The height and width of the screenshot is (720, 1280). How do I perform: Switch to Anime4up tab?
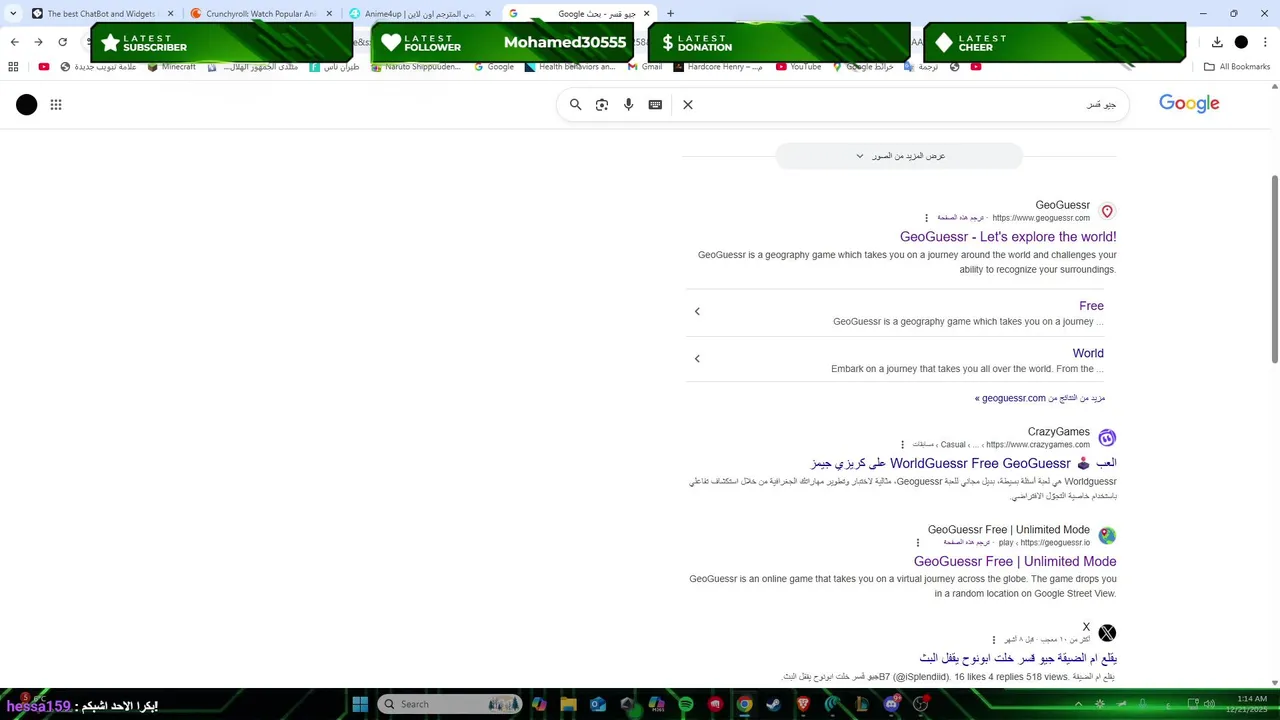click(421, 14)
